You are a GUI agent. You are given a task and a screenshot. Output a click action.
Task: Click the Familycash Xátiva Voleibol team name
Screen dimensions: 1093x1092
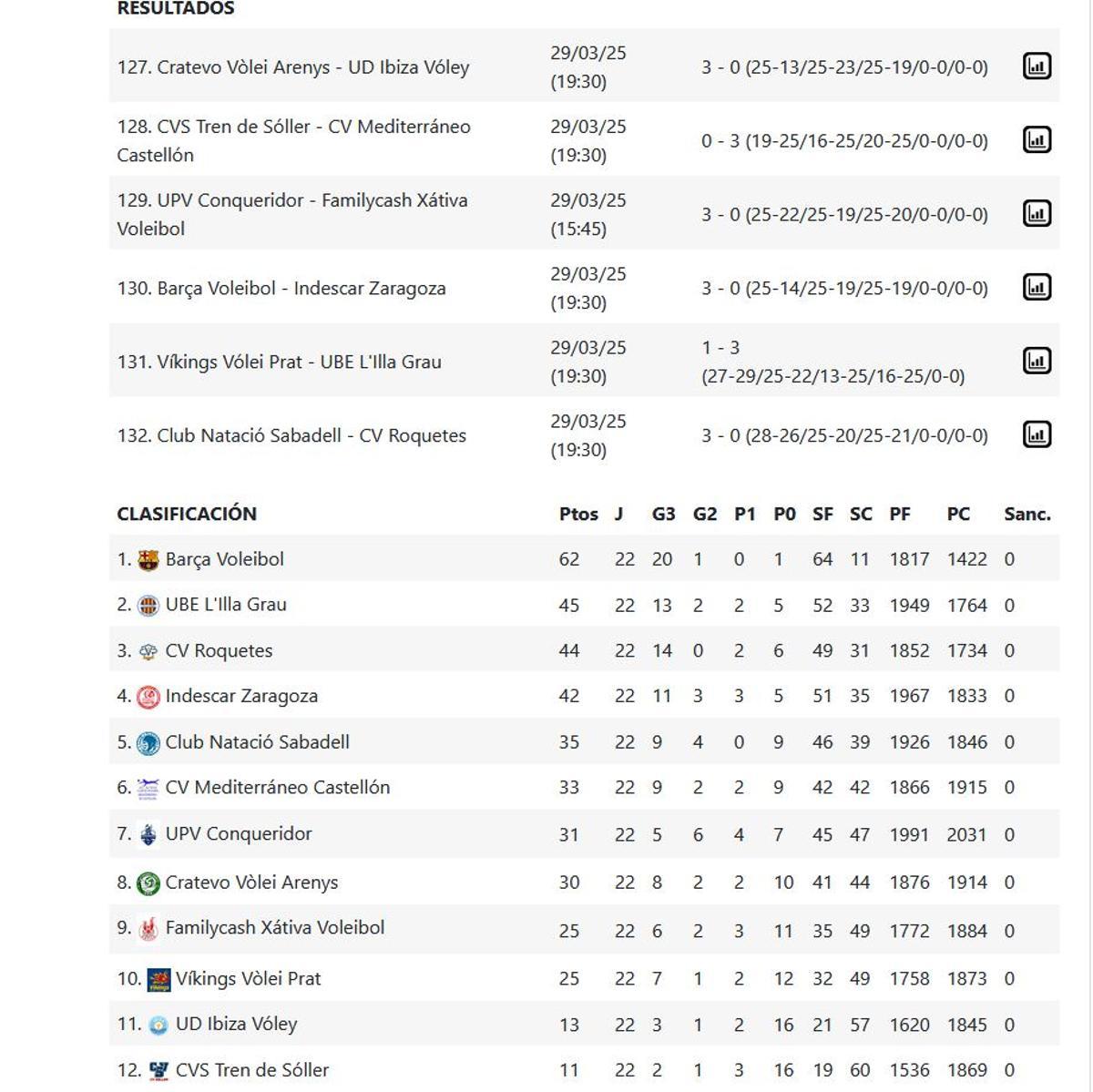coord(275,928)
